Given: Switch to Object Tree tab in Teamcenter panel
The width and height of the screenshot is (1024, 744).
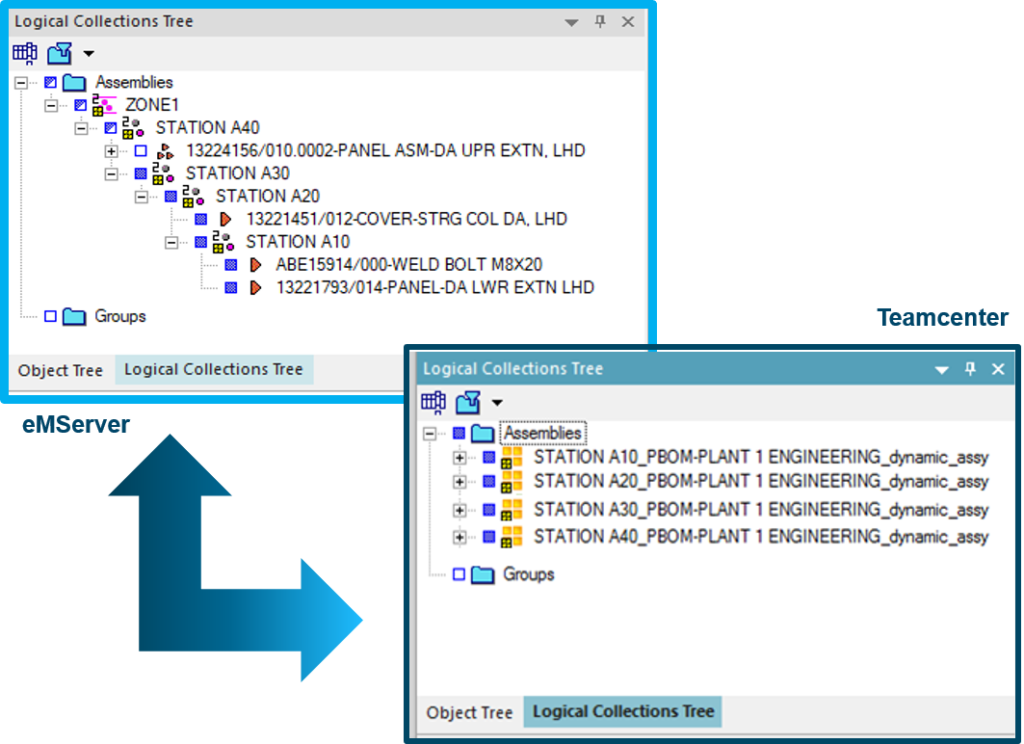Looking at the screenshot, I should click(469, 713).
